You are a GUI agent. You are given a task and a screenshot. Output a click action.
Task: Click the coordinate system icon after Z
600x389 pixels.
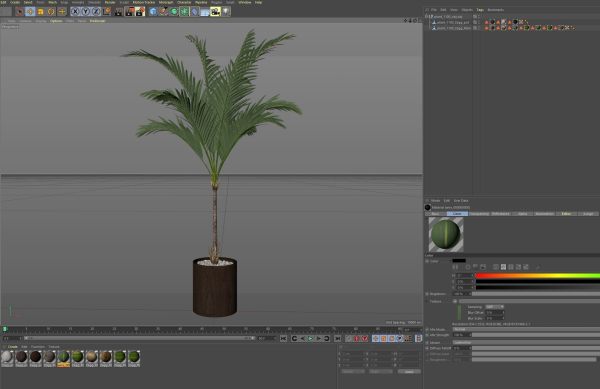[x=106, y=12]
